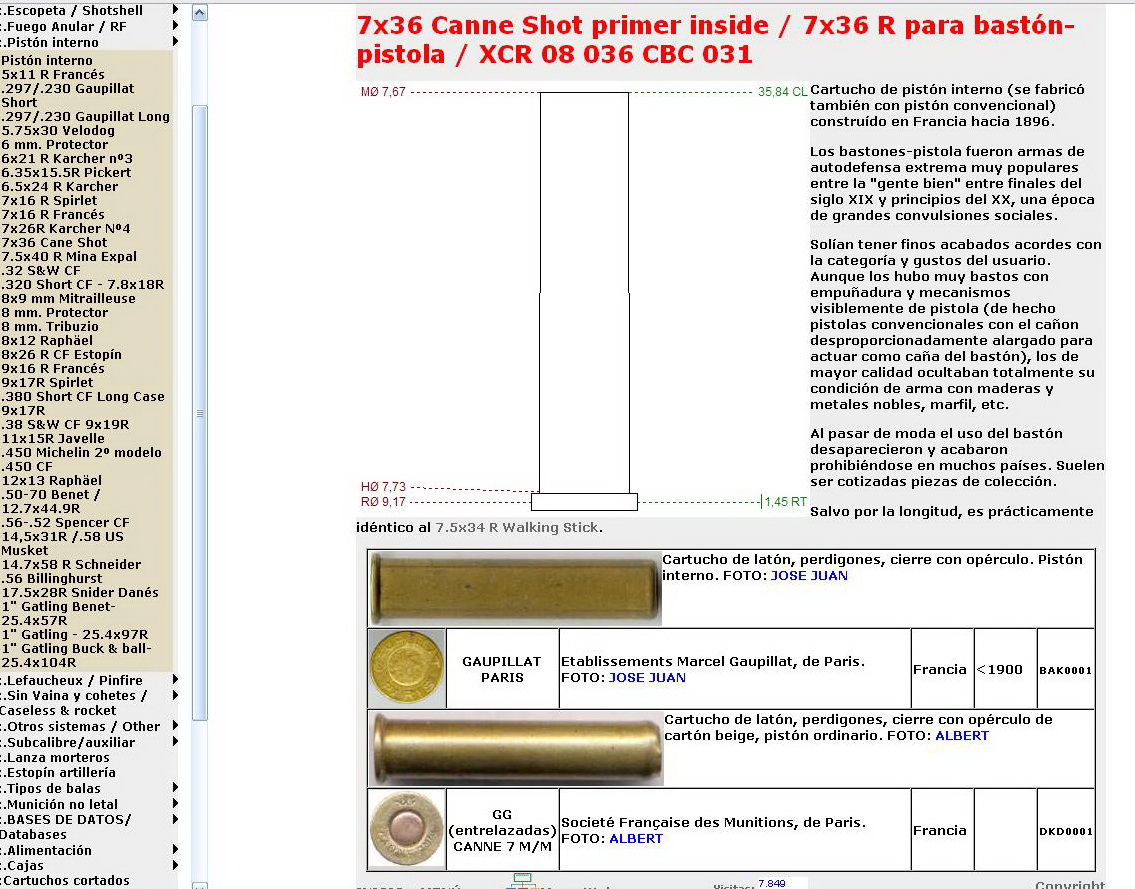
Task: Open the Cartuchos cortados menu item
Action: pyautogui.click(x=66, y=880)
